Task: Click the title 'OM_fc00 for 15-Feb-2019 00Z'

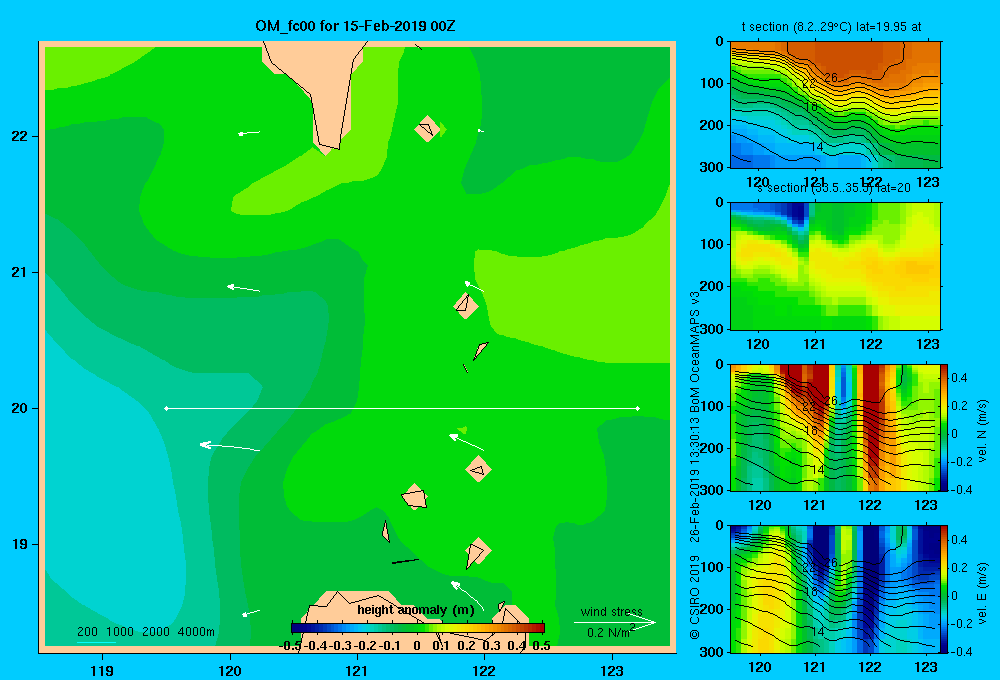Action: [x=355, y=26]
